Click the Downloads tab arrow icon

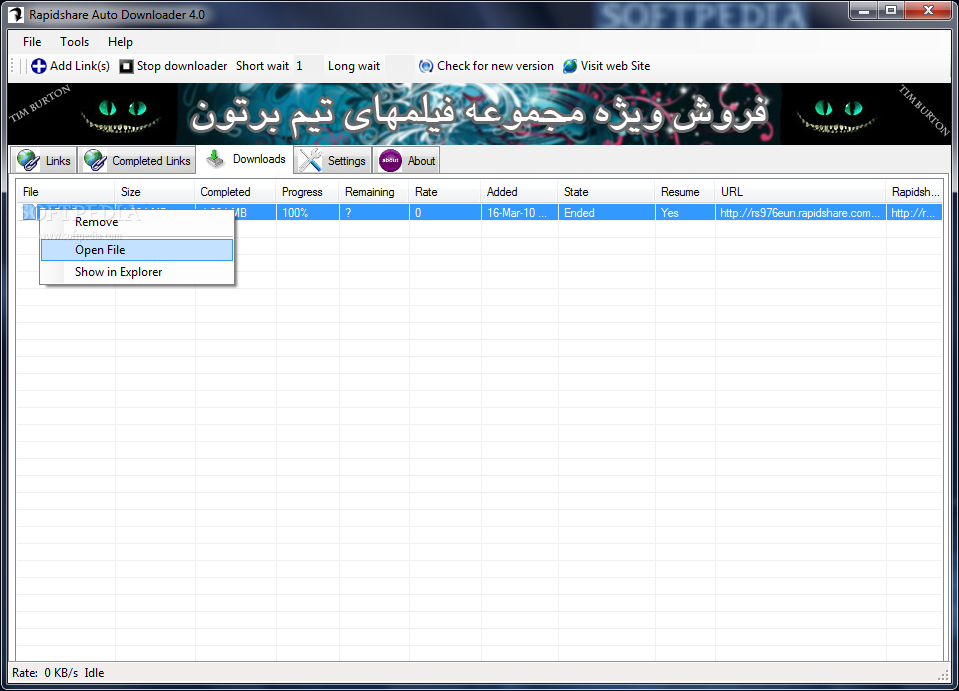[x=215, y=159]
